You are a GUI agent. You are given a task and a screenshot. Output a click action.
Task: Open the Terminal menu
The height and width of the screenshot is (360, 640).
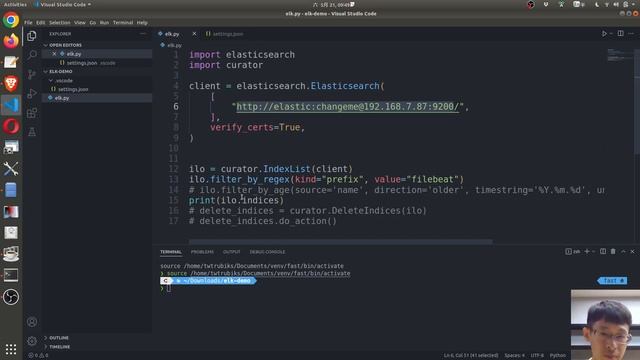click(123, 22)
